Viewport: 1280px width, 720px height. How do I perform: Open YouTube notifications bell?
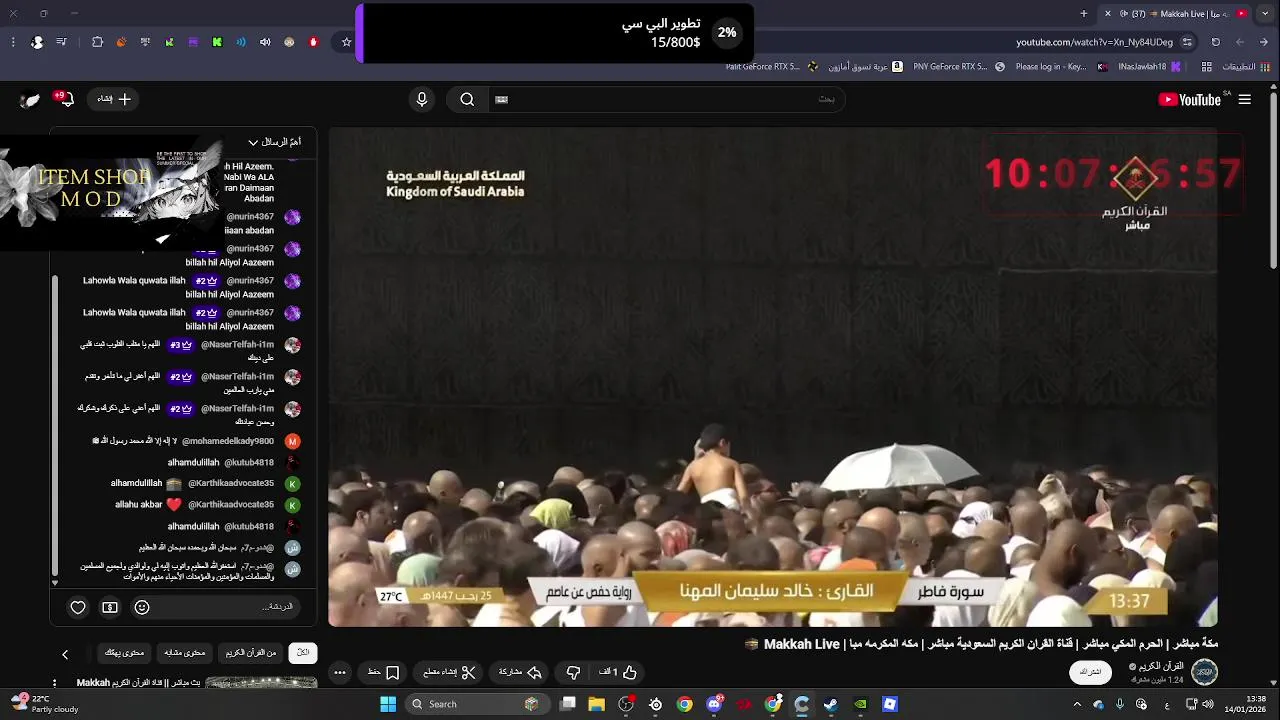(67, 99)
